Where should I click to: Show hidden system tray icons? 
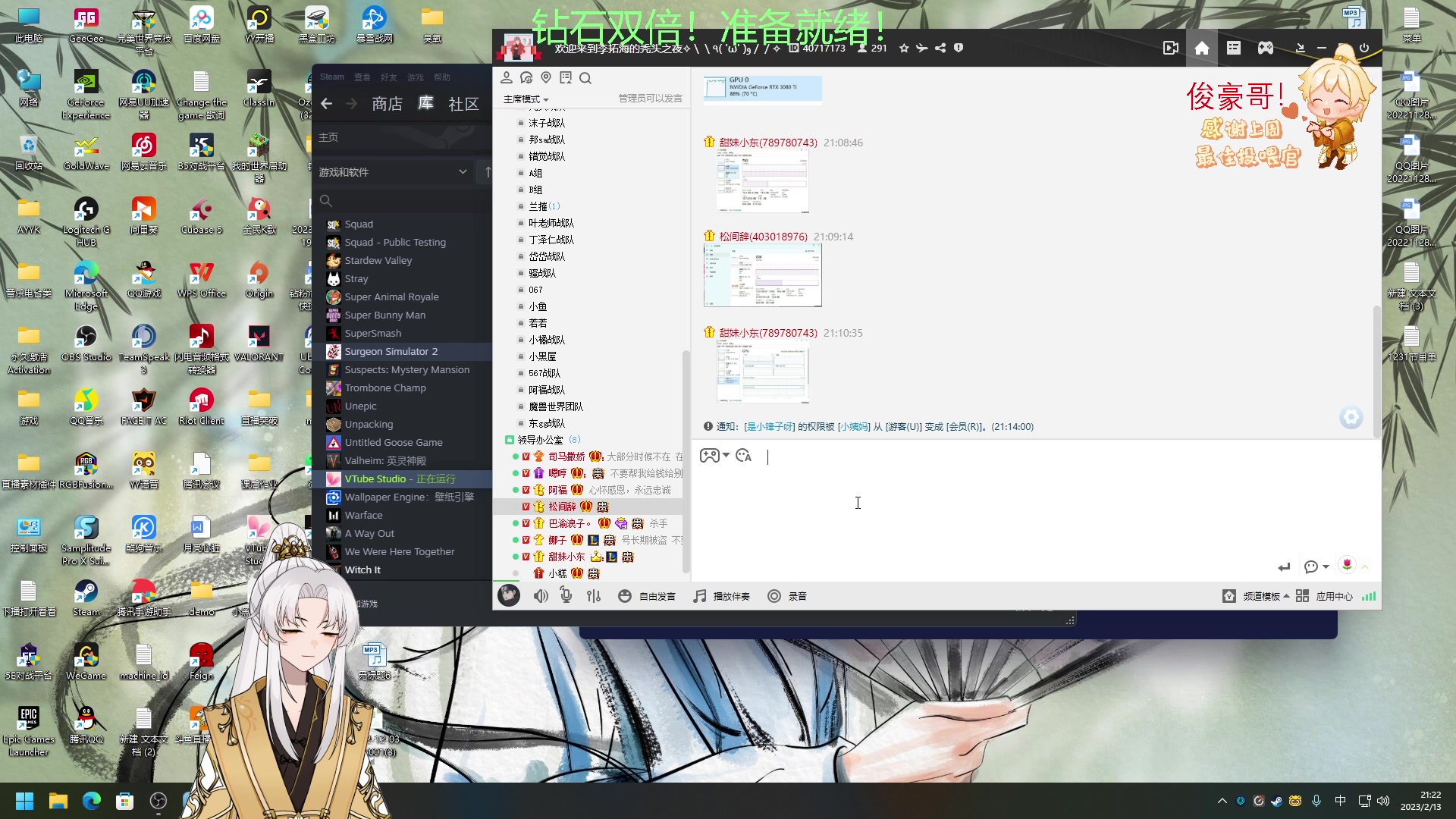pos(1222,801)
